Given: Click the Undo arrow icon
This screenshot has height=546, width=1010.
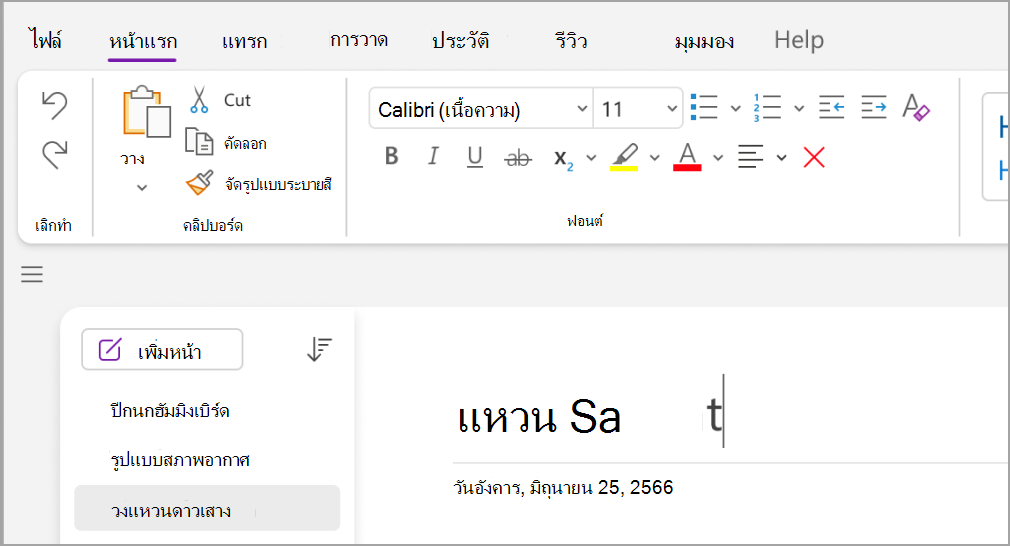Looking at the screenshot, I should 54,106.
